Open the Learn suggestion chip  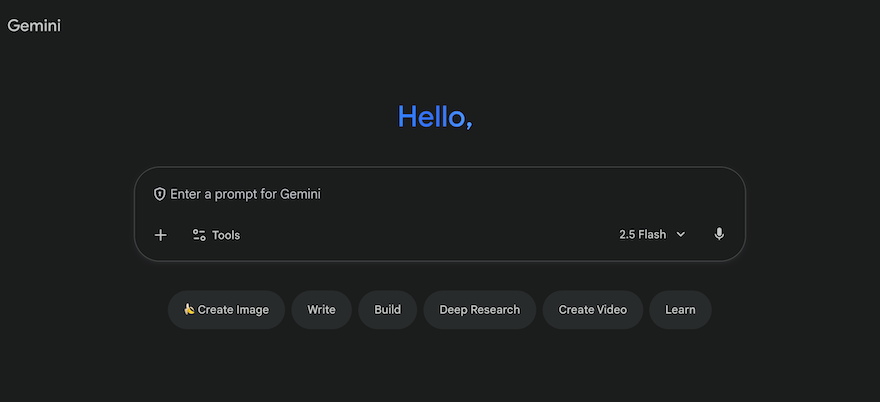point(680,310)
